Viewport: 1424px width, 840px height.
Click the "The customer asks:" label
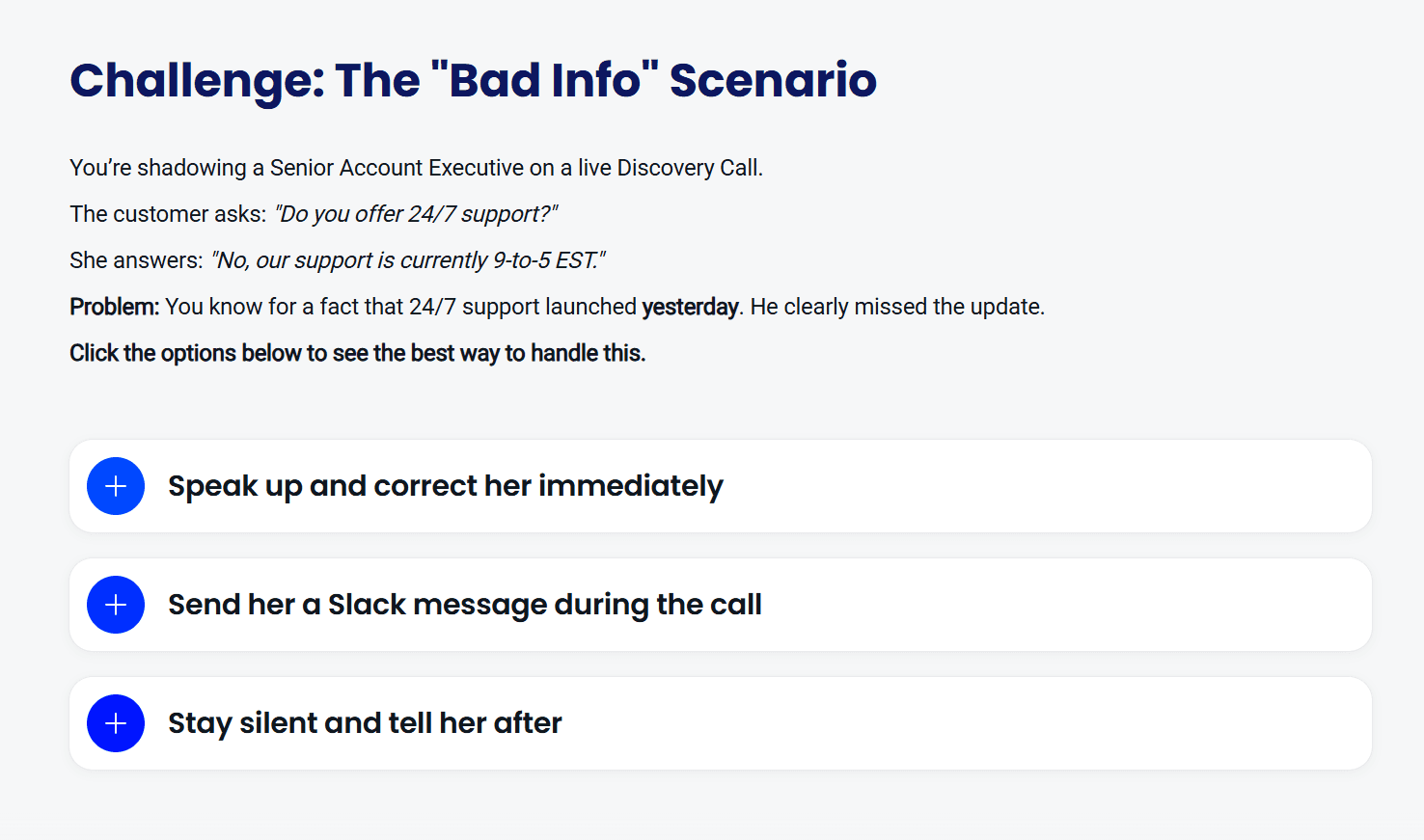tap(168, 214)
